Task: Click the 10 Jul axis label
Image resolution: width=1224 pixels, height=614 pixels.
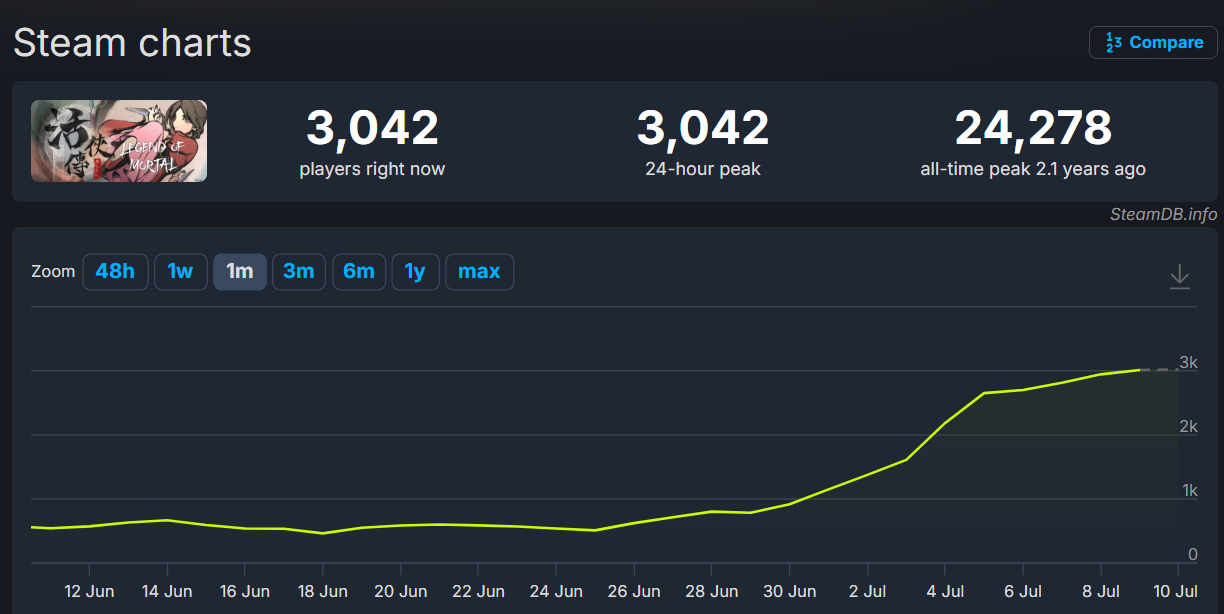Action: pos(1175,591)
